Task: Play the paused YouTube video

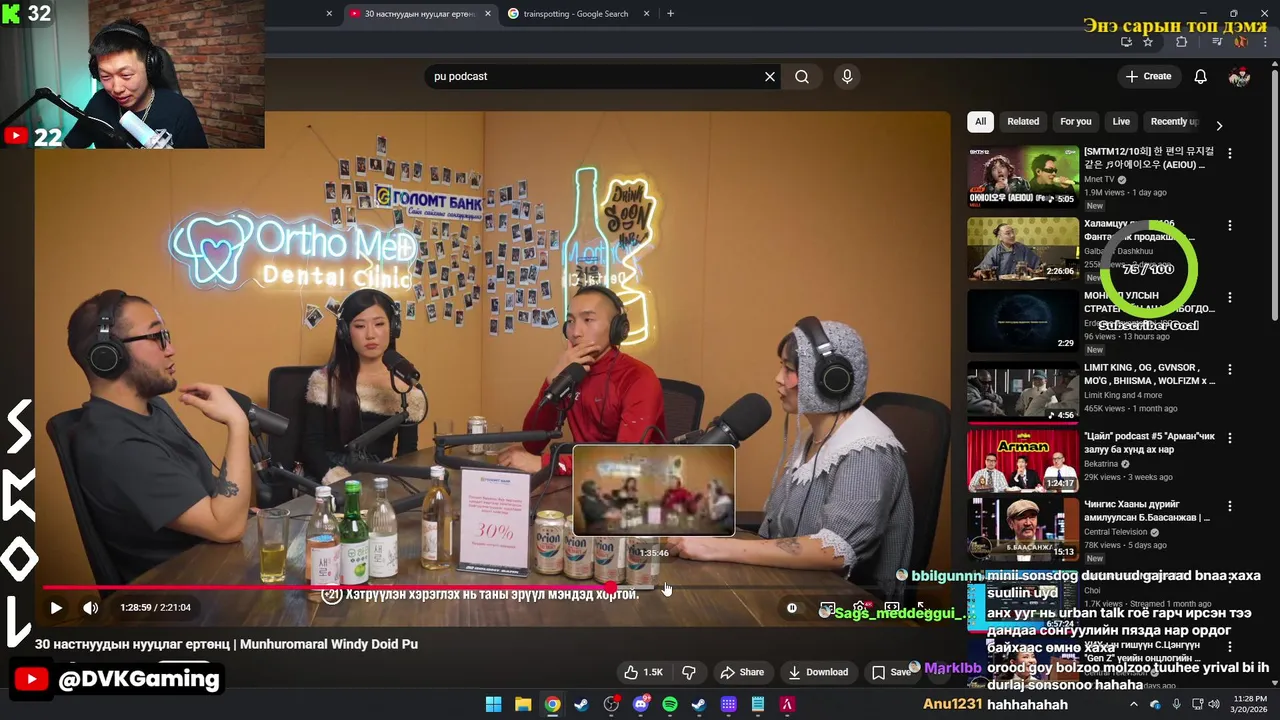Action: point(56,607)
